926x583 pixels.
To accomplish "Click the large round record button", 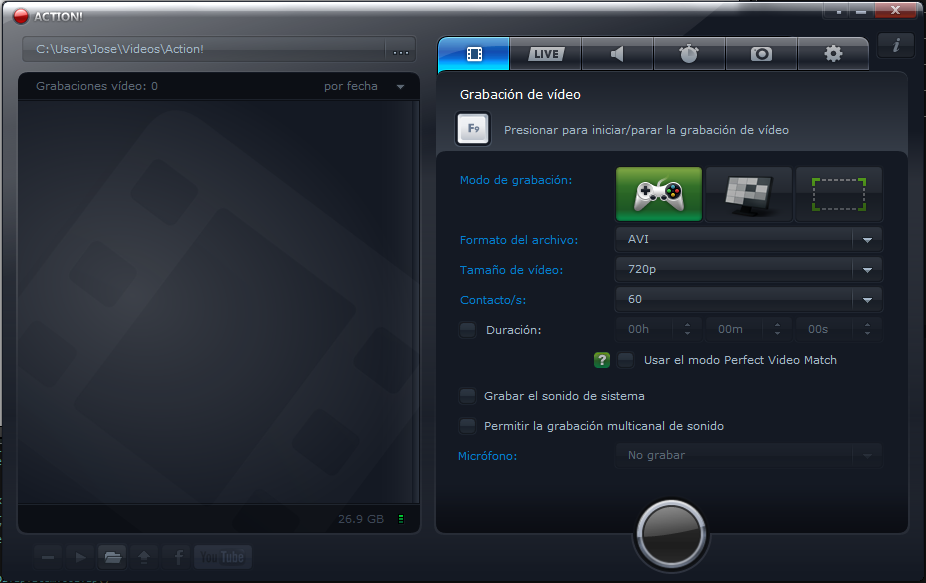I will [x=671, y=534].
